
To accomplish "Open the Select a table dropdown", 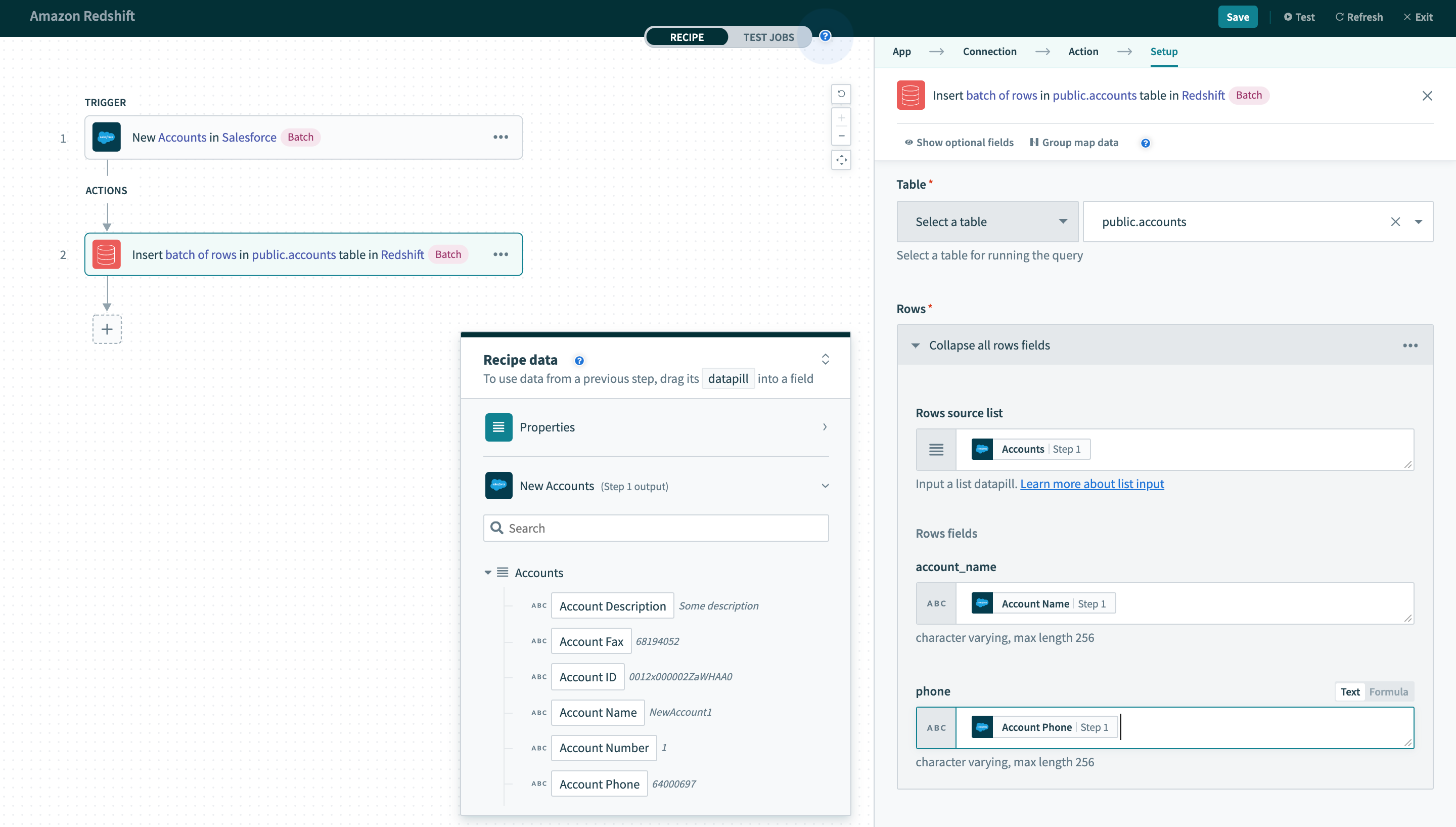I will 986,222.
